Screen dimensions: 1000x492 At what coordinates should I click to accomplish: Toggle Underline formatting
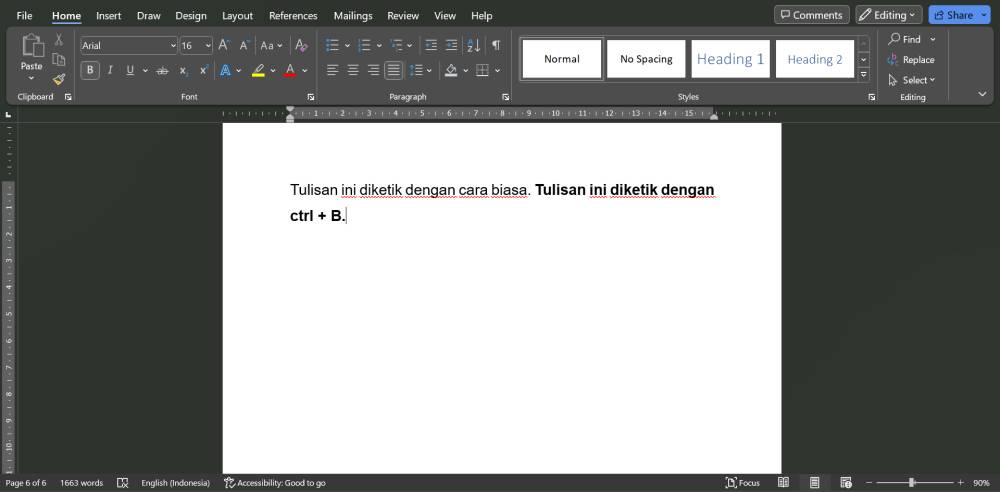pos(130,70)
